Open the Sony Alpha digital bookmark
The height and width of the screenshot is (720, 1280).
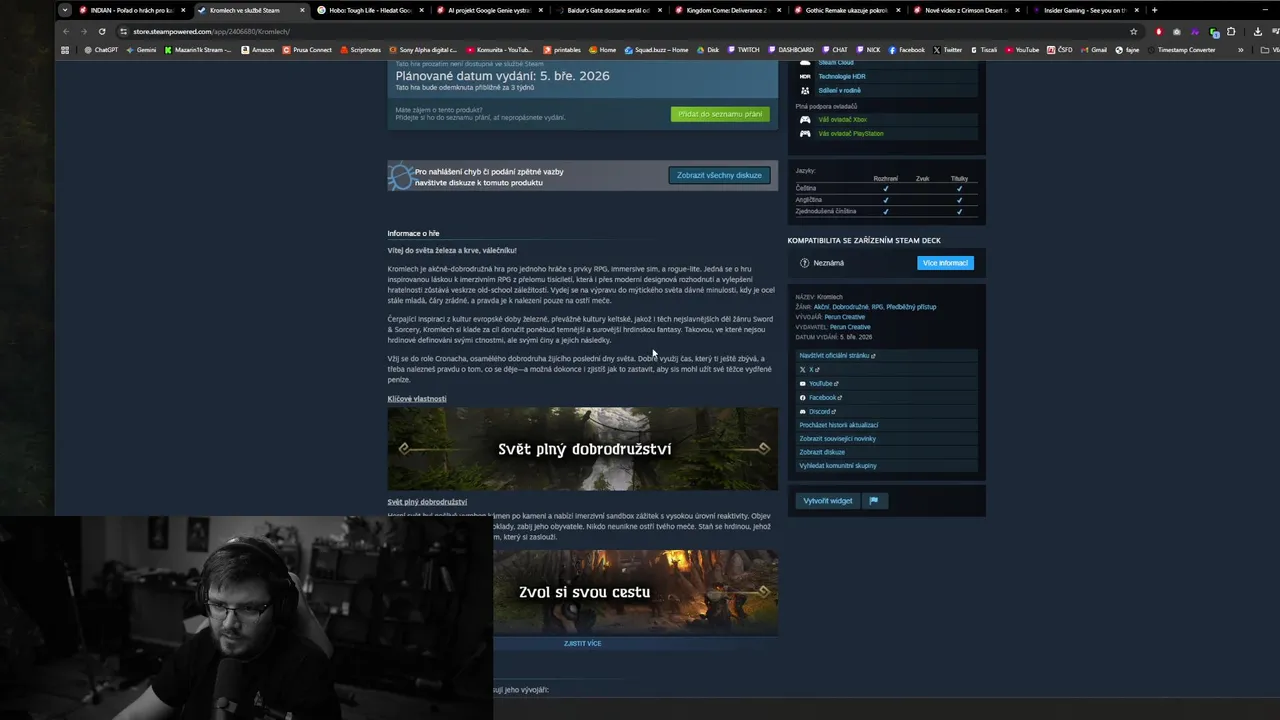coord(423,50)
